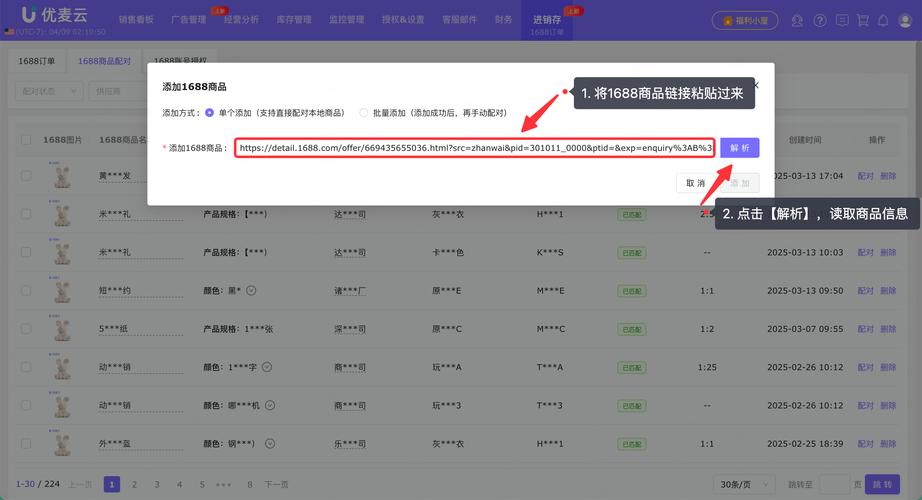Open 财务 in top navigation

[503, 19]
